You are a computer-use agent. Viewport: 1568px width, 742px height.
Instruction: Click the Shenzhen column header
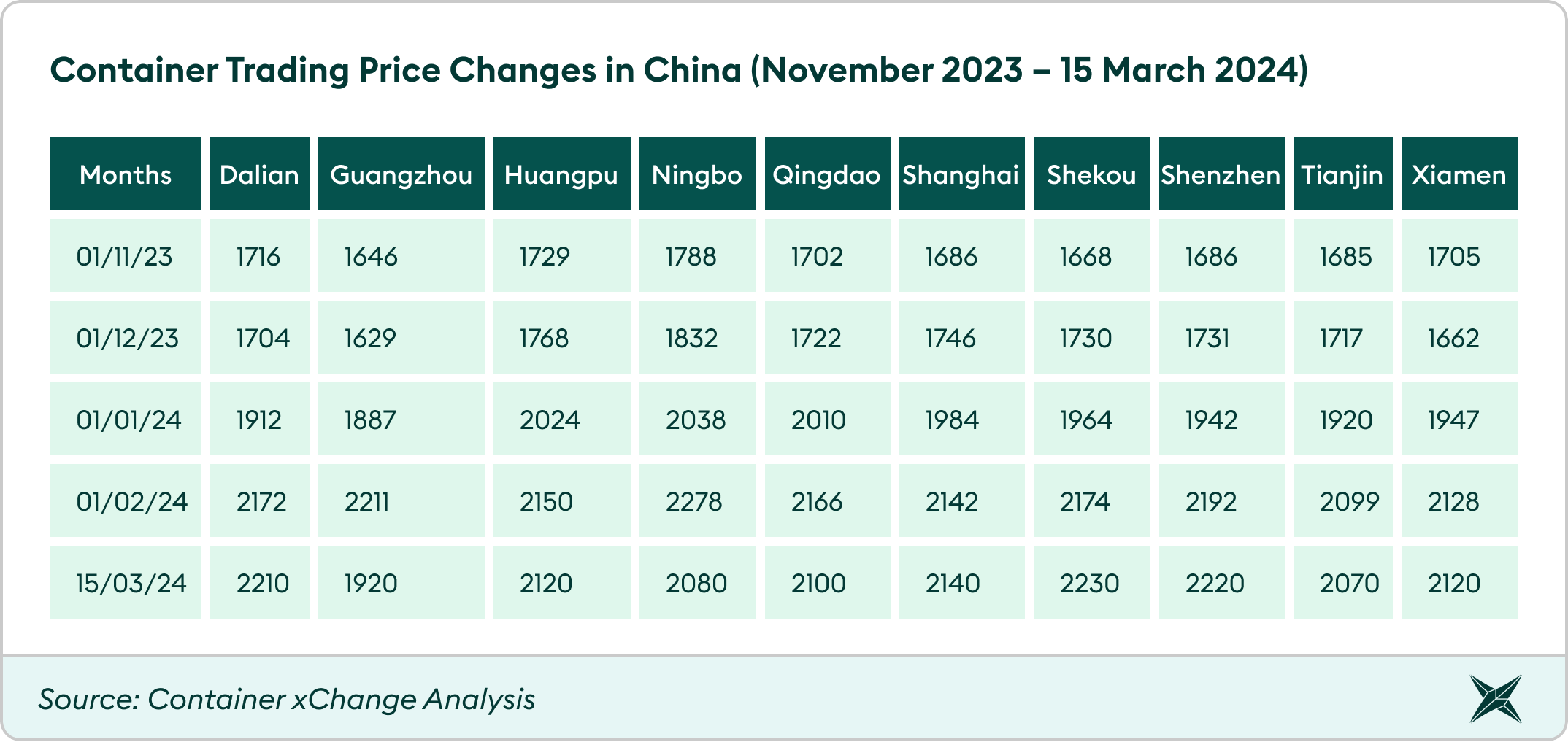coord(1222,174)
